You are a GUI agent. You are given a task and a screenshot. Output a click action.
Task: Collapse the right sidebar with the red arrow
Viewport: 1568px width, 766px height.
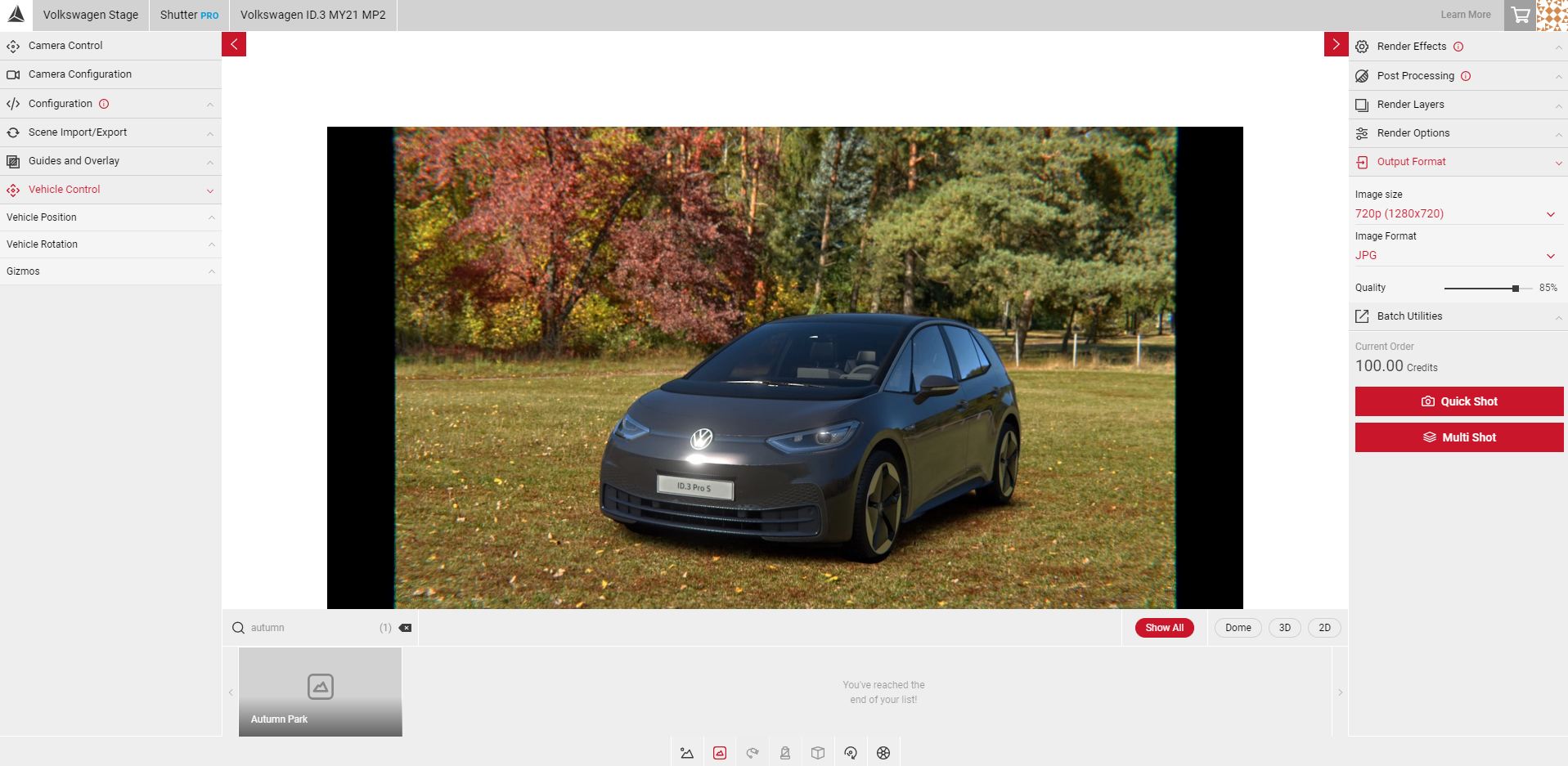coord(1336,44)
